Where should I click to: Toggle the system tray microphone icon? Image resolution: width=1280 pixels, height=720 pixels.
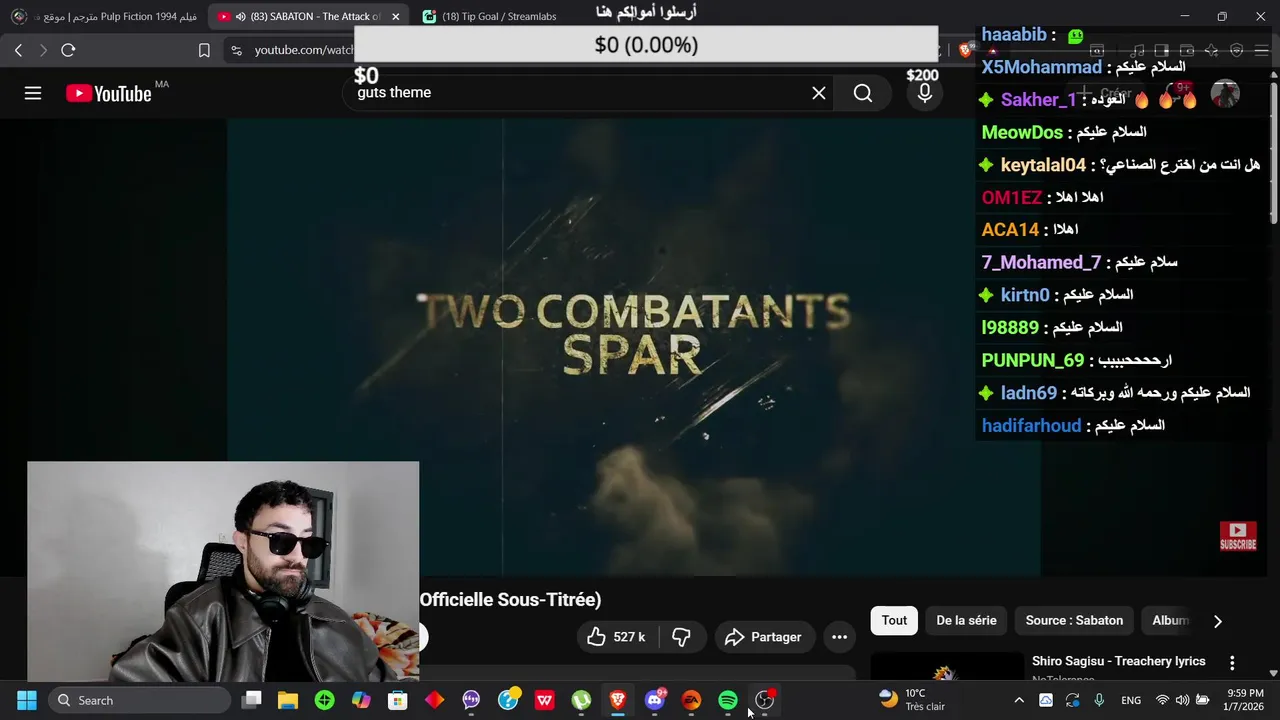point(1099,700)
